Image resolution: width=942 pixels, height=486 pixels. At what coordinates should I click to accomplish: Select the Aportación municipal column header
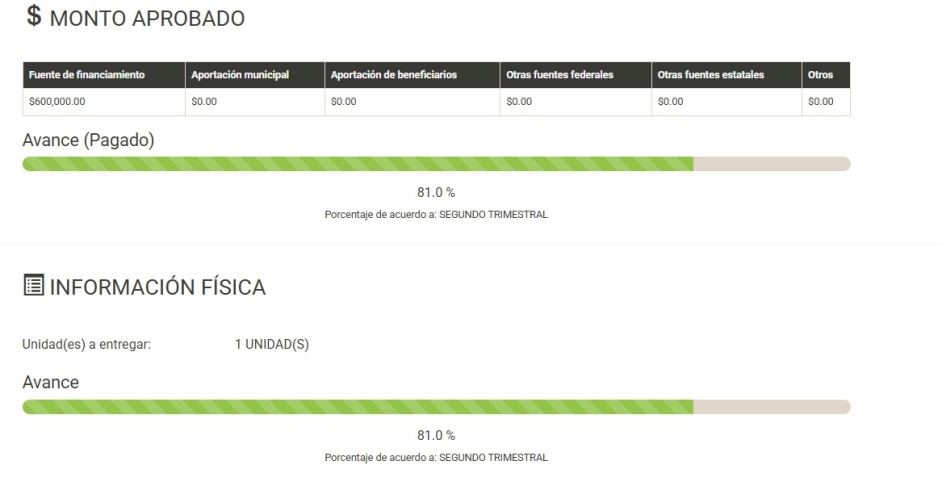point(255,75)
